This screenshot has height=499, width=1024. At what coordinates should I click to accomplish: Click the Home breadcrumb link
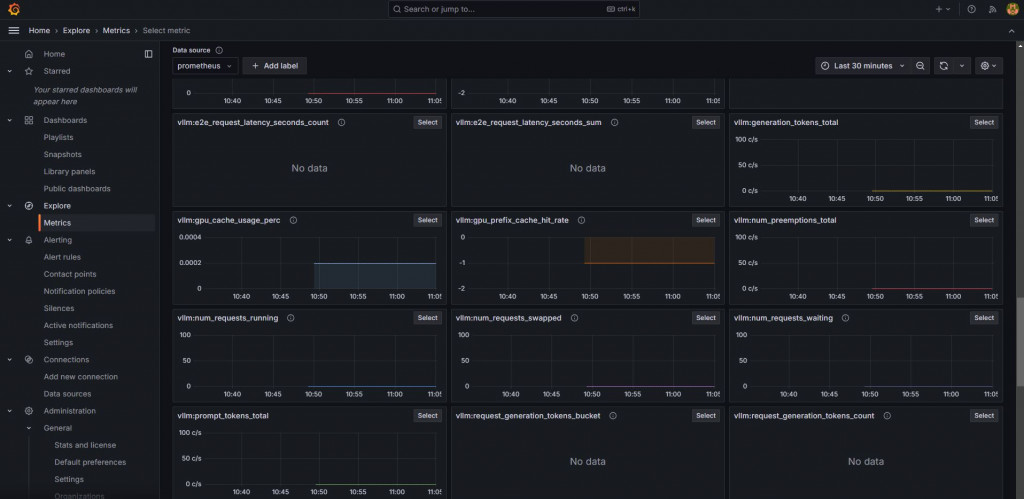[39, 31]
